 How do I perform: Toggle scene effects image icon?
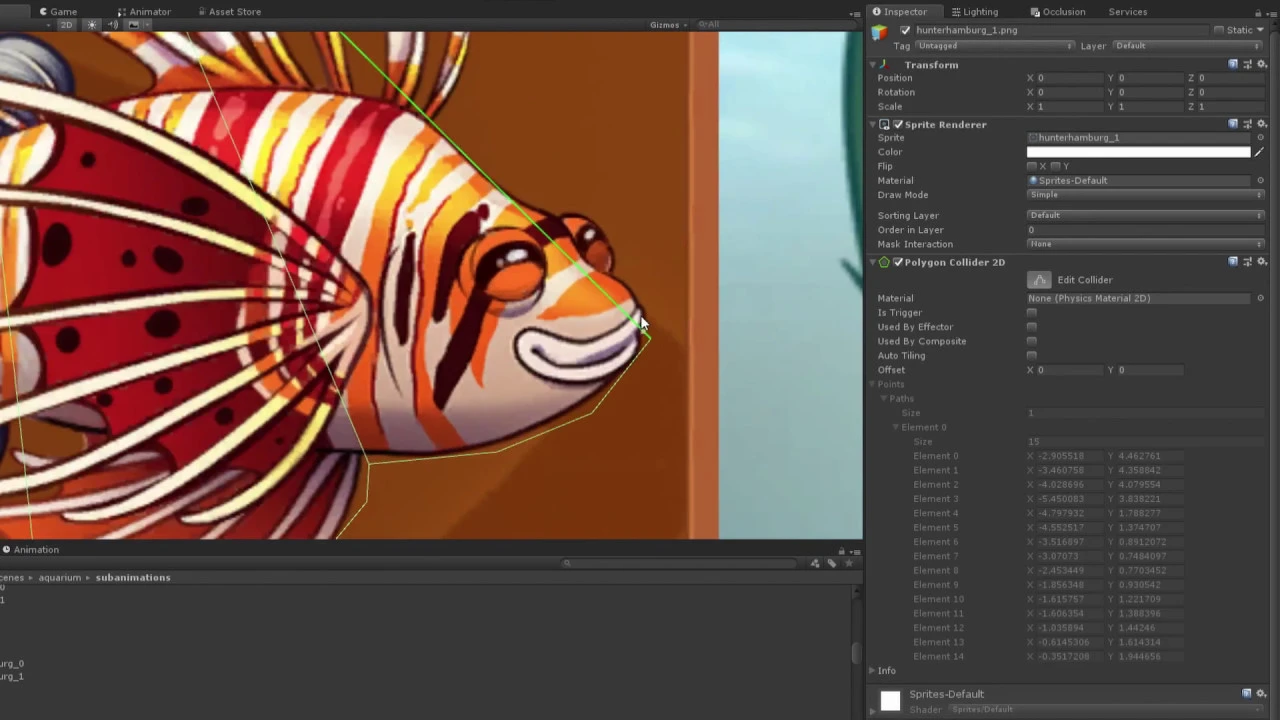134,25
